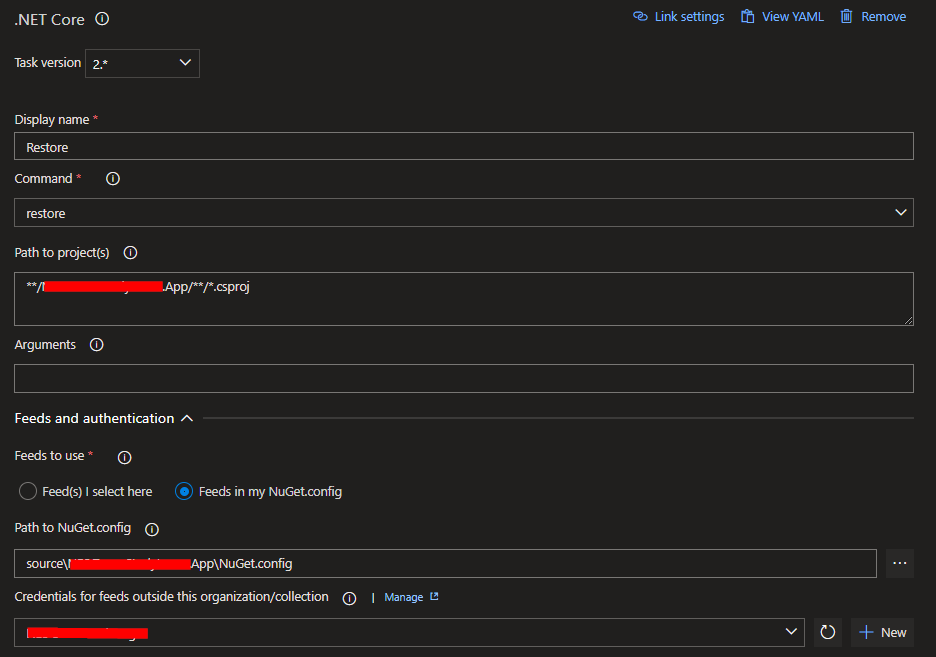This screenshot has height=657, width=936.
Task: Collapse the Feeds and authentication section
Action: [187, 418]
